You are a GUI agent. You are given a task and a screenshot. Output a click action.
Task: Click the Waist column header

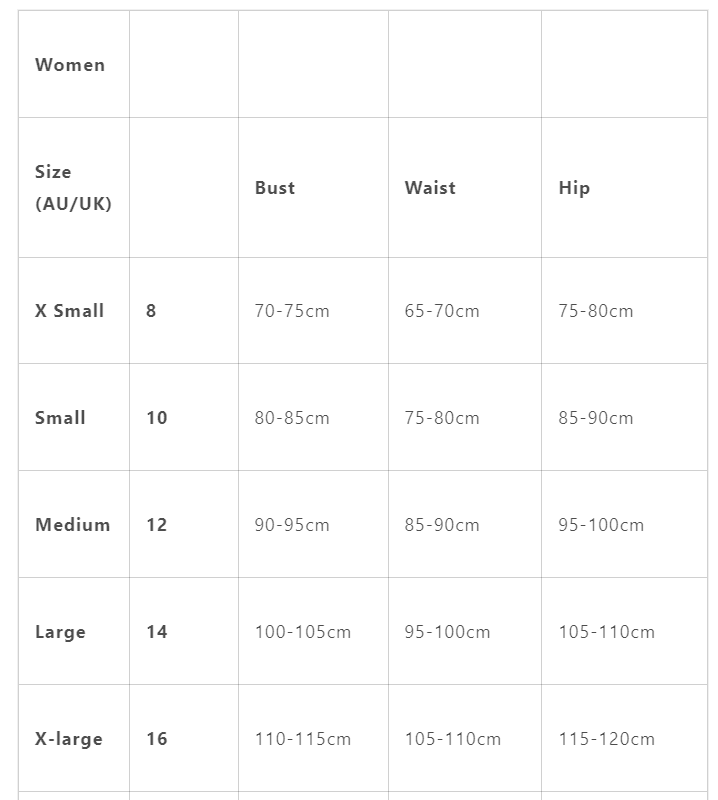point(430,188)
